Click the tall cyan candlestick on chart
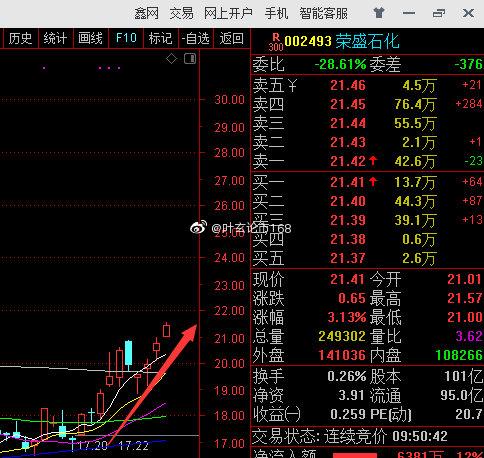484x458 pixels. (128, 354)
